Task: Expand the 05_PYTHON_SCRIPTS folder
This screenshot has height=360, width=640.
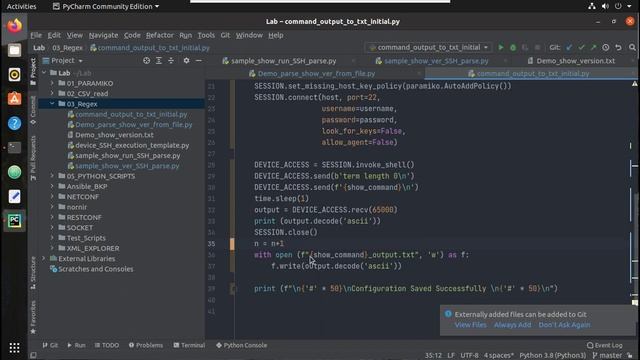Action: pos(52,176)
